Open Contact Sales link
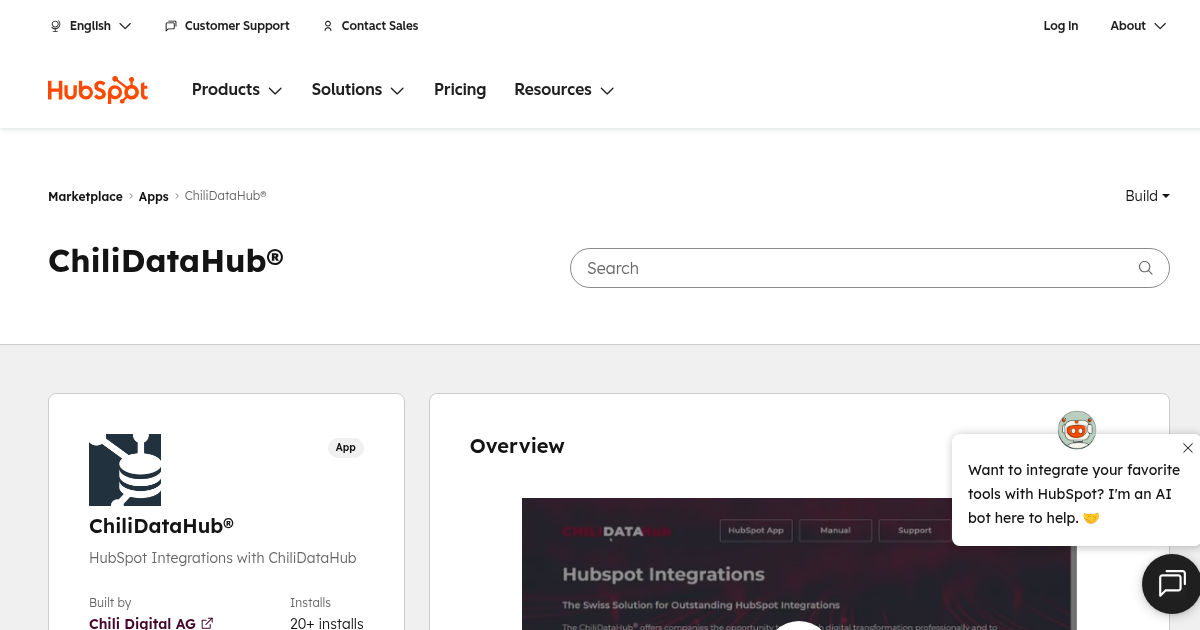 [370, 26]
